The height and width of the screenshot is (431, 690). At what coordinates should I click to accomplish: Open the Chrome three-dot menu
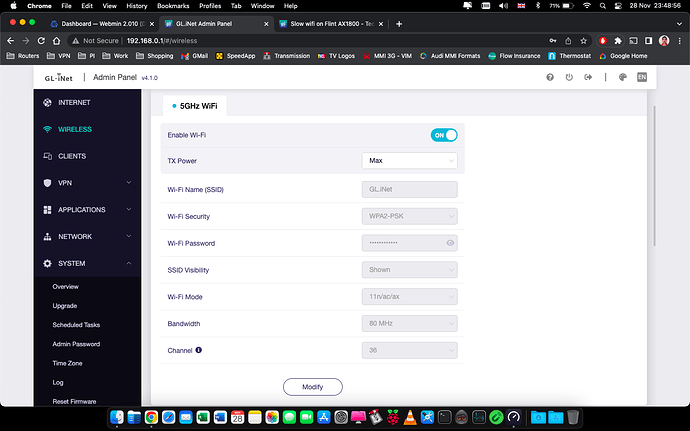680,41
